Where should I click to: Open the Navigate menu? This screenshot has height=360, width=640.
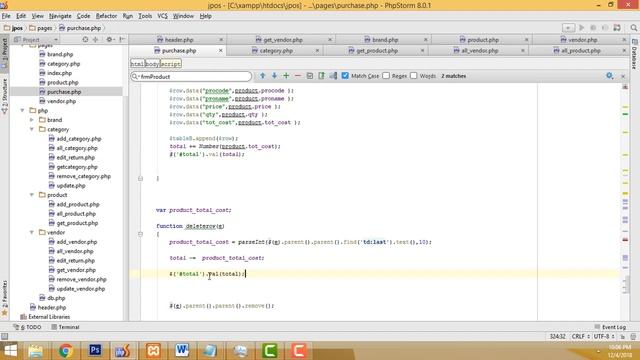pos(60,16)
